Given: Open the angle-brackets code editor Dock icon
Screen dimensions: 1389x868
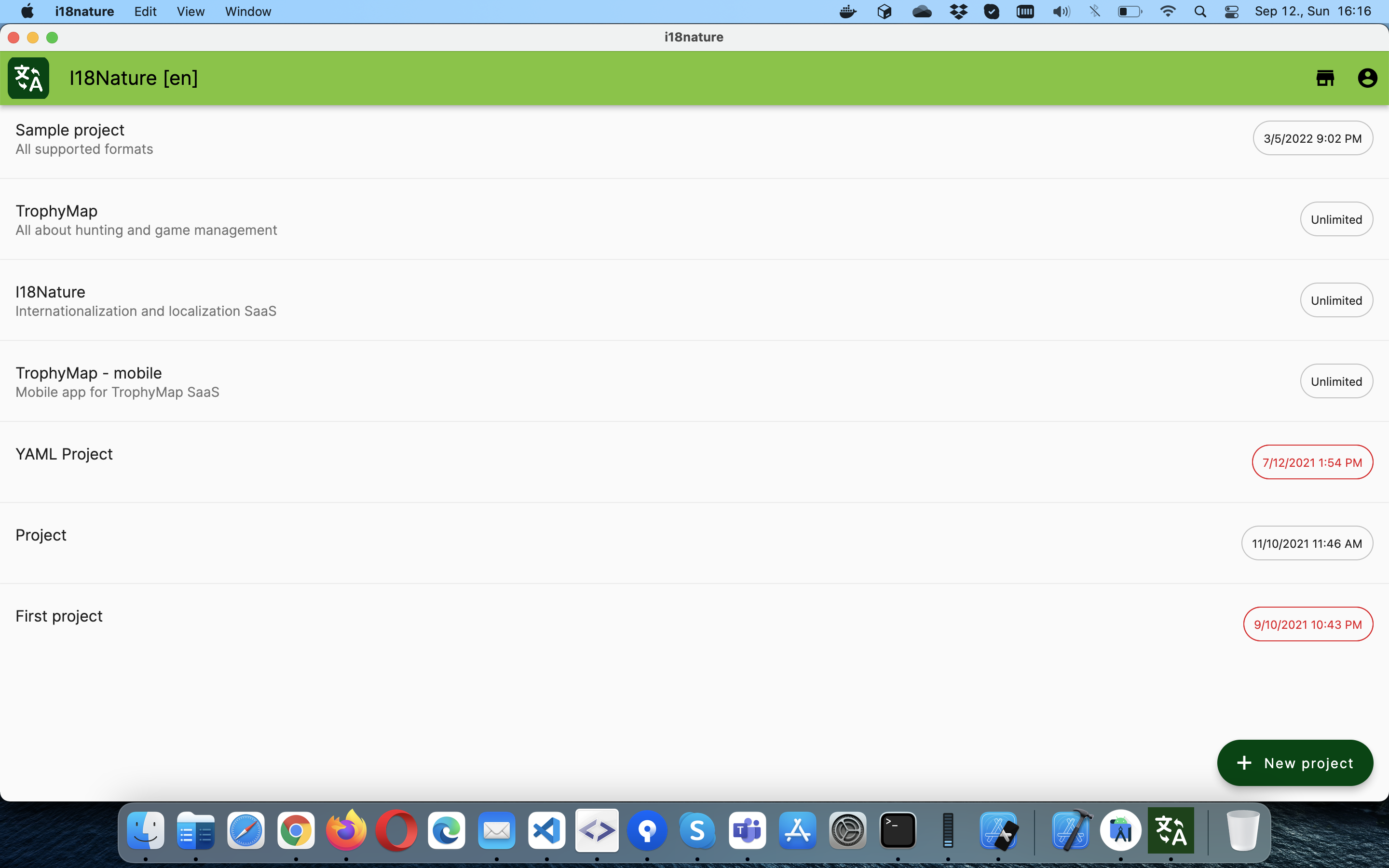Looking at the screenshot, I should coord(597,830).
